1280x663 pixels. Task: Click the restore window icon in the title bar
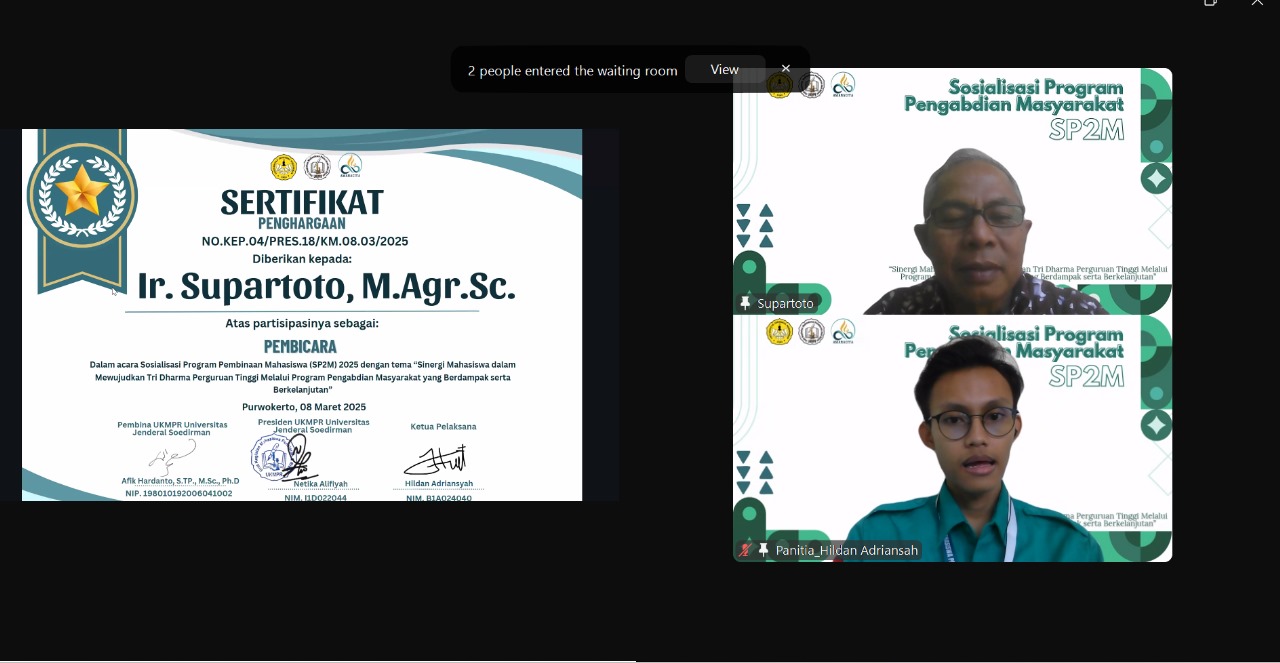point(1210,3)
